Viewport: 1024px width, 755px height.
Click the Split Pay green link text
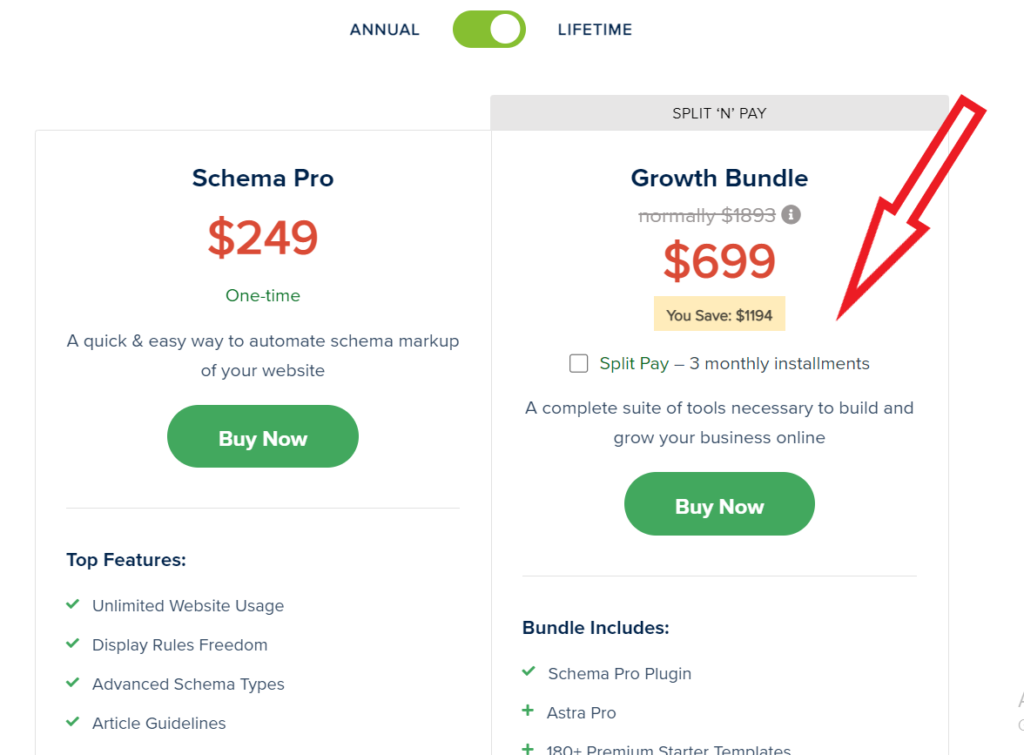tap(634, 363)
